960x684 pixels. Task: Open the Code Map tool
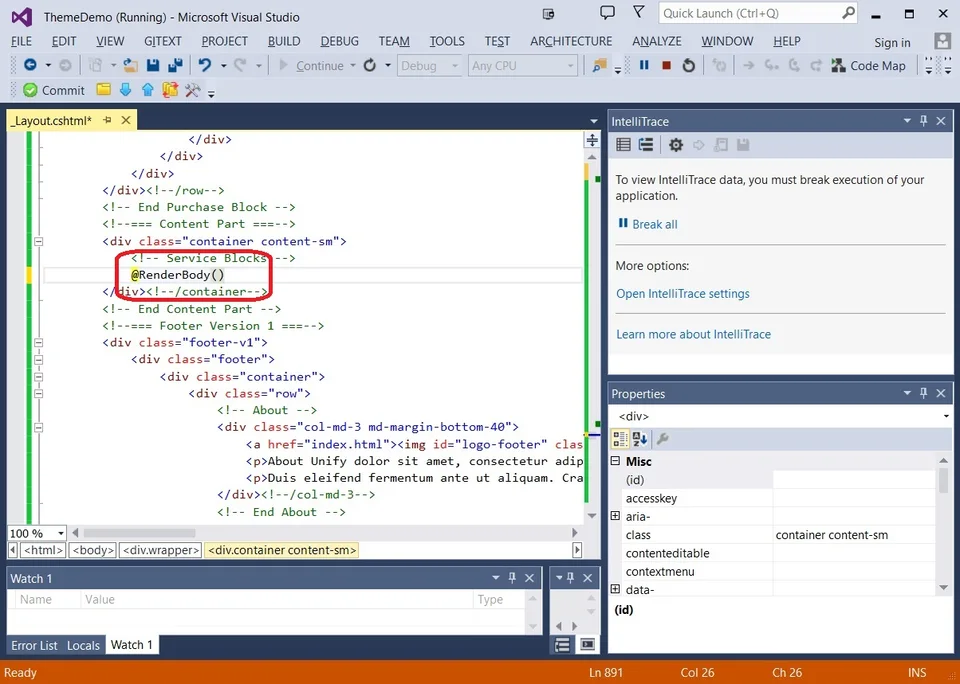868,66
